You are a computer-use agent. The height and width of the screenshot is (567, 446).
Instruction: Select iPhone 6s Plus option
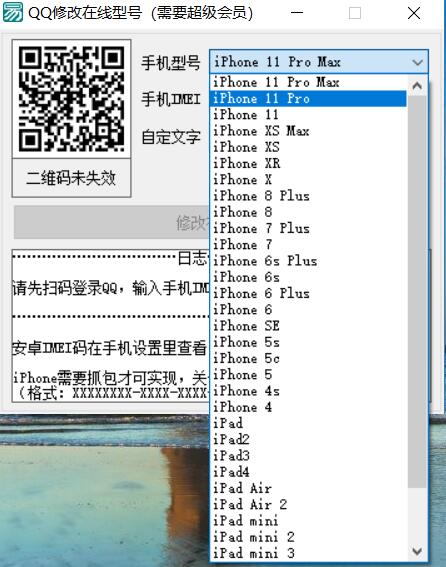pos(308,261)
